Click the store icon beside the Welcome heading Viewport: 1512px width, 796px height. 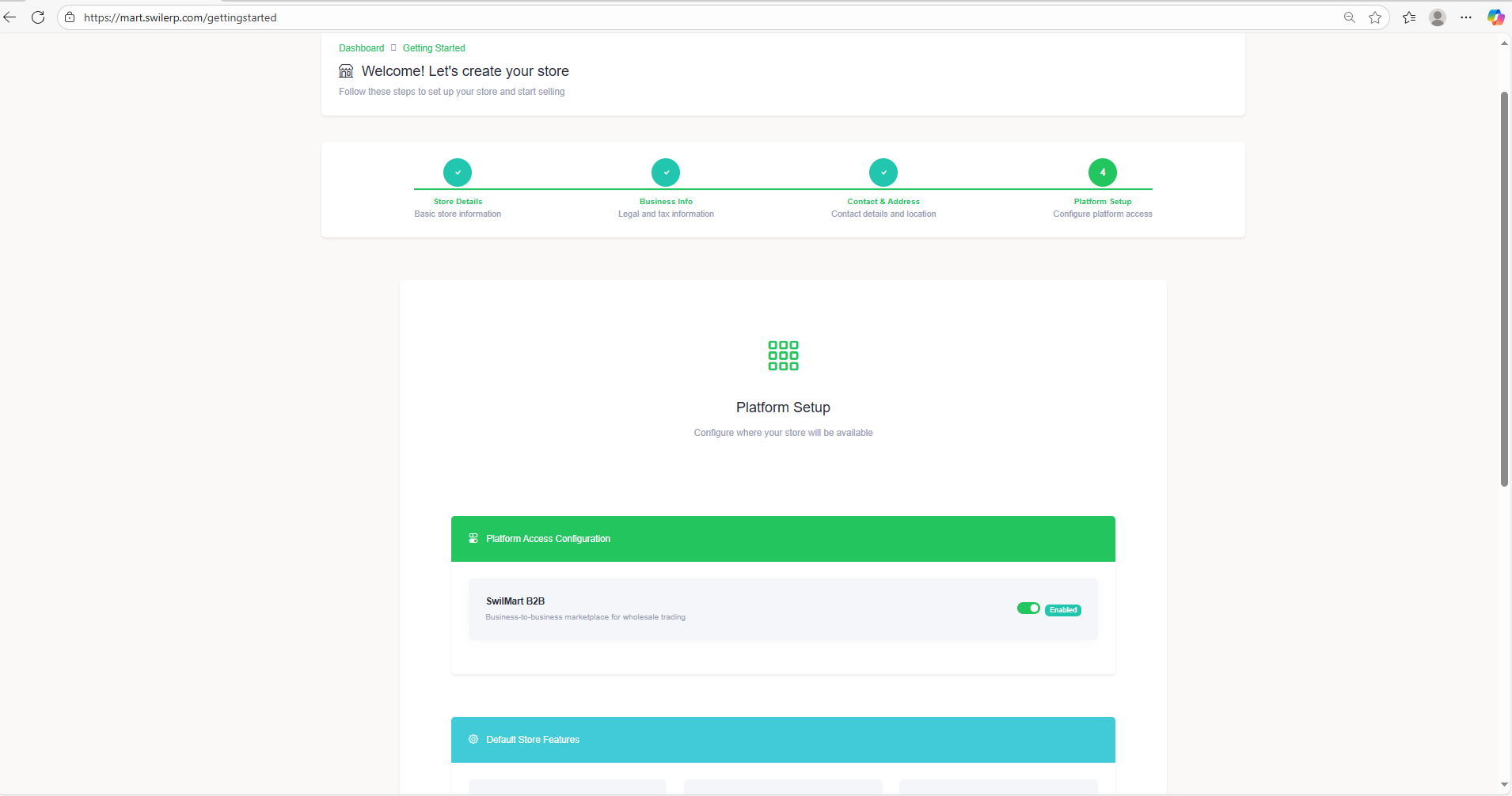tap(346, 71)
